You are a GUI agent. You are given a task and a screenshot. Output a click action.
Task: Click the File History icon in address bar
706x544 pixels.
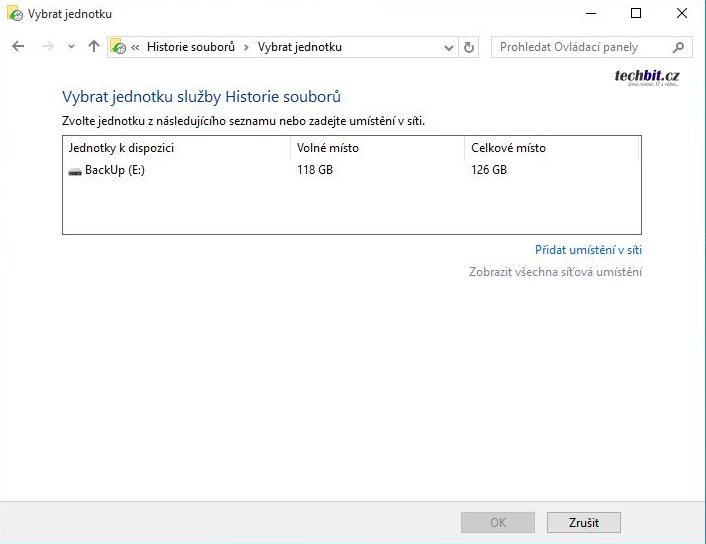coord(119,47)
